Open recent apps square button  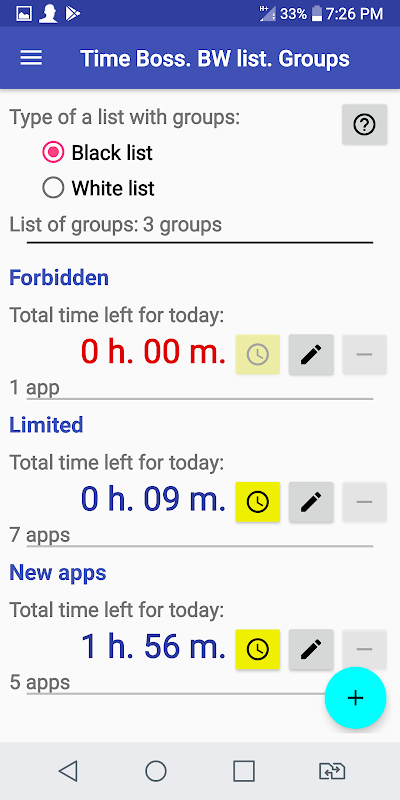[244, 771]
